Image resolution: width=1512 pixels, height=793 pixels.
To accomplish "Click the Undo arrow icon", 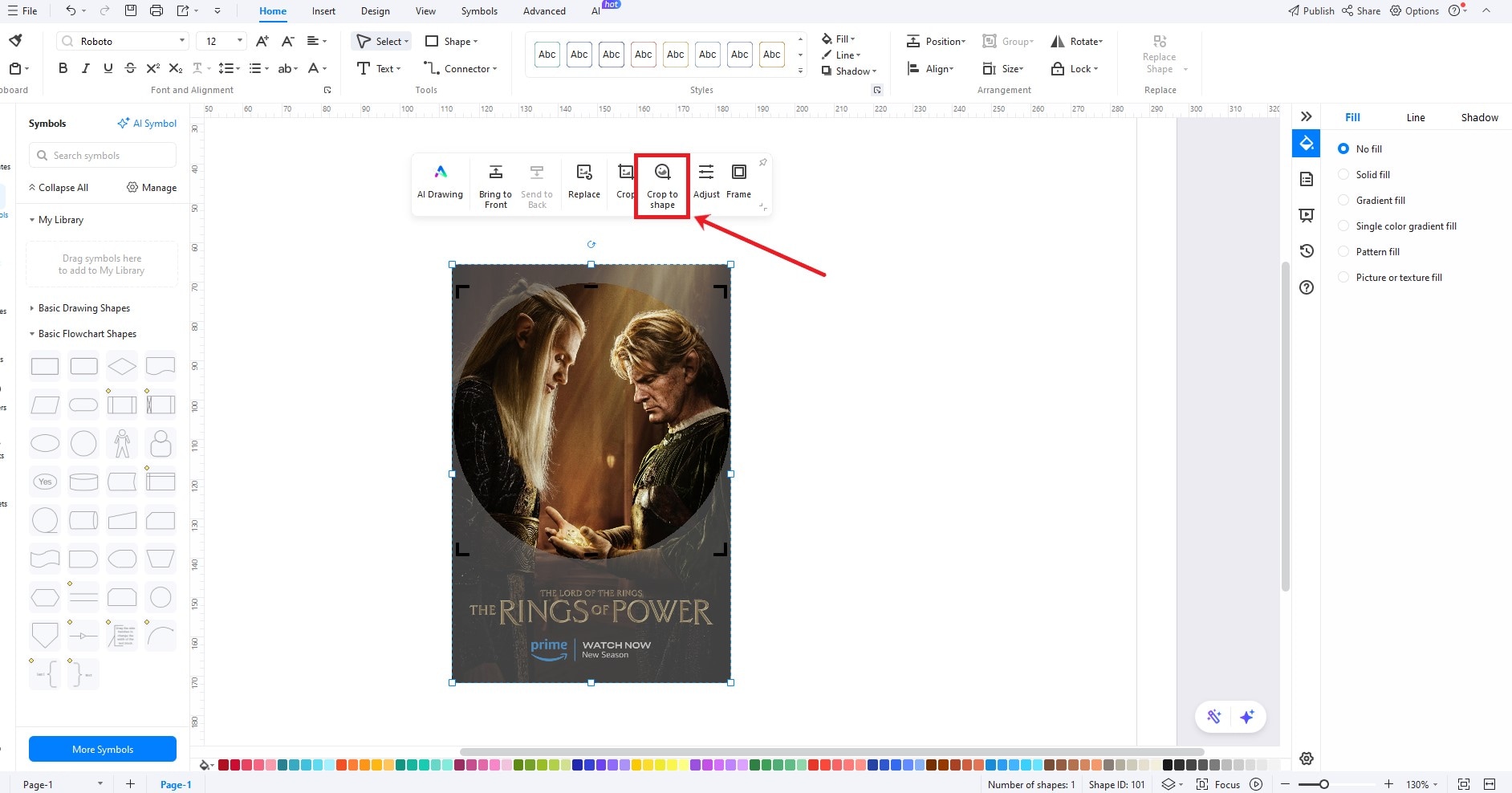I will [x=71, y=10].
